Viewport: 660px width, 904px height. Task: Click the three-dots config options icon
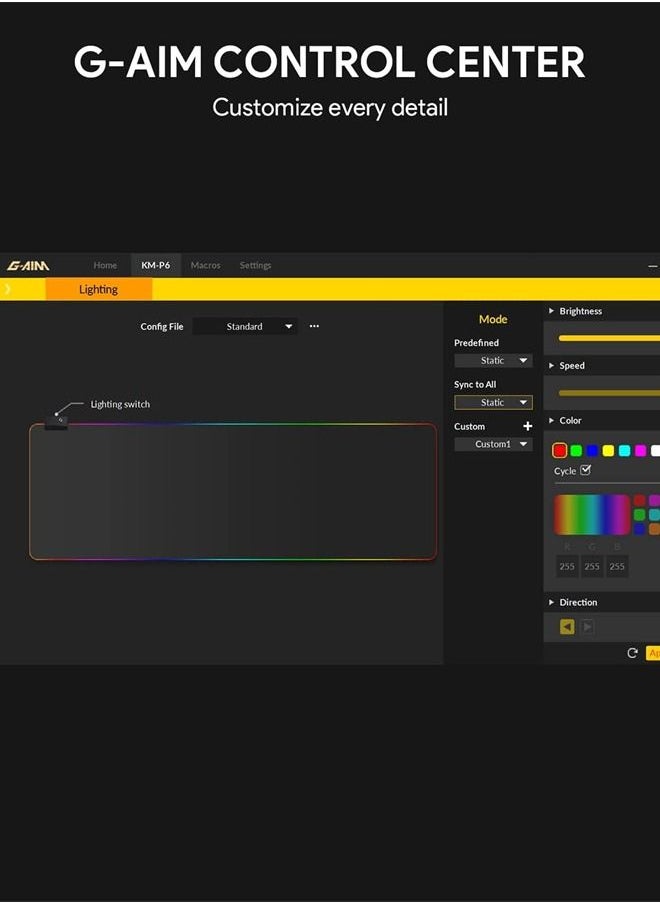click(314, 326)
